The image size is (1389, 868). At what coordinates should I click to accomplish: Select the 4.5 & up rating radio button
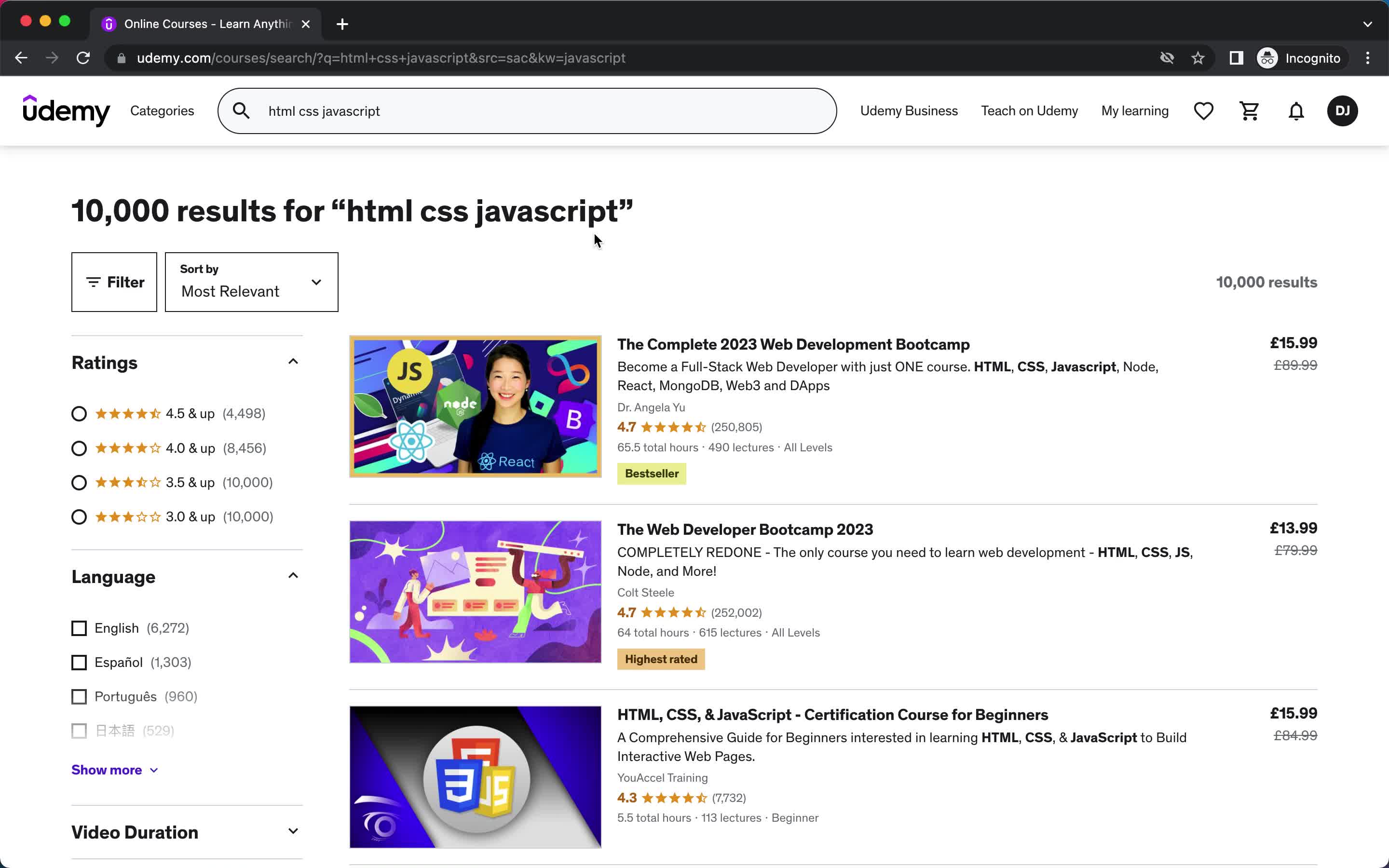79,413
